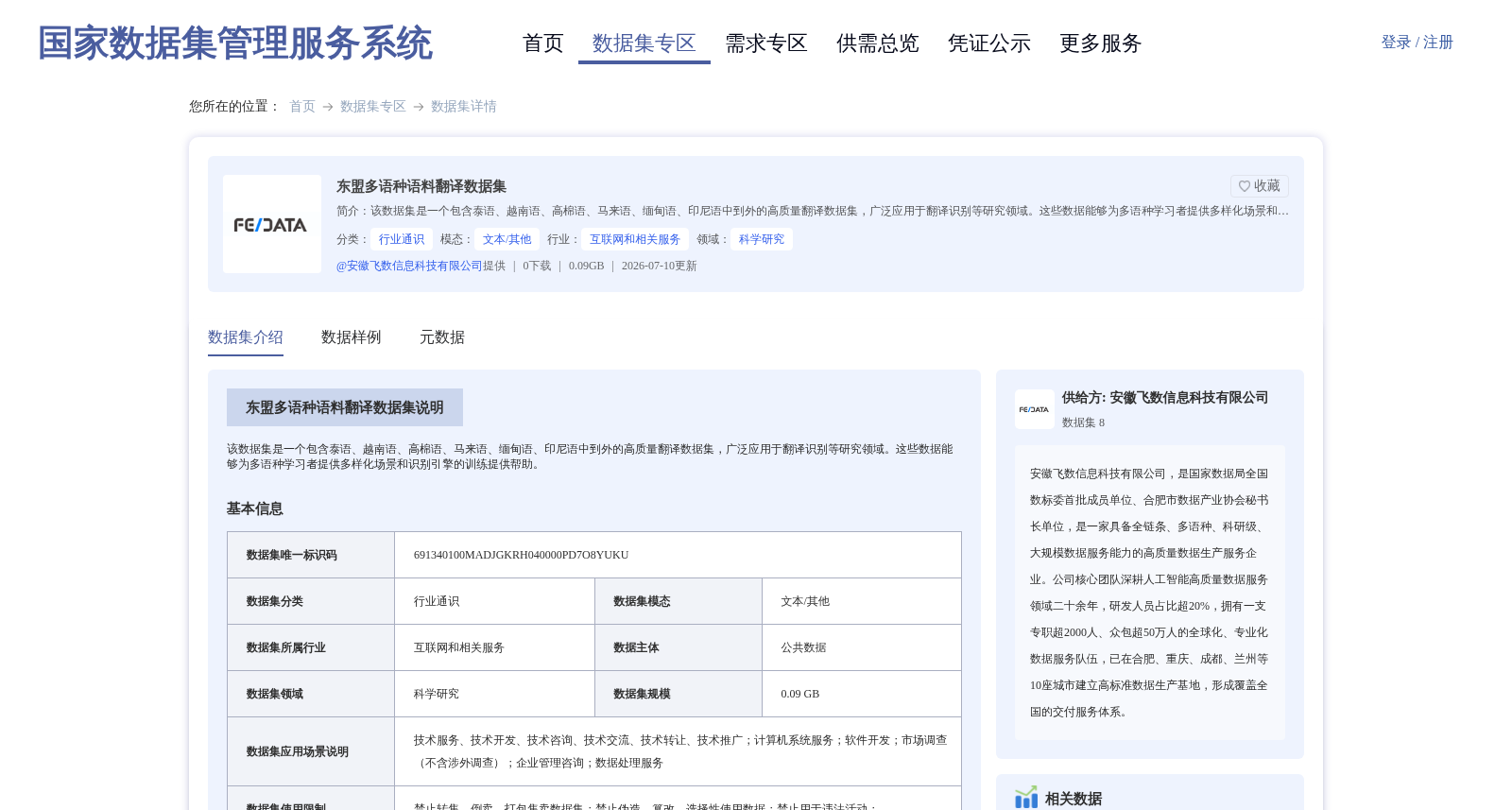The width and height of the screenshot is (1512, 810).
Task: Switch to the 数据集介绍 tab
Action: [x=246, y=337]
